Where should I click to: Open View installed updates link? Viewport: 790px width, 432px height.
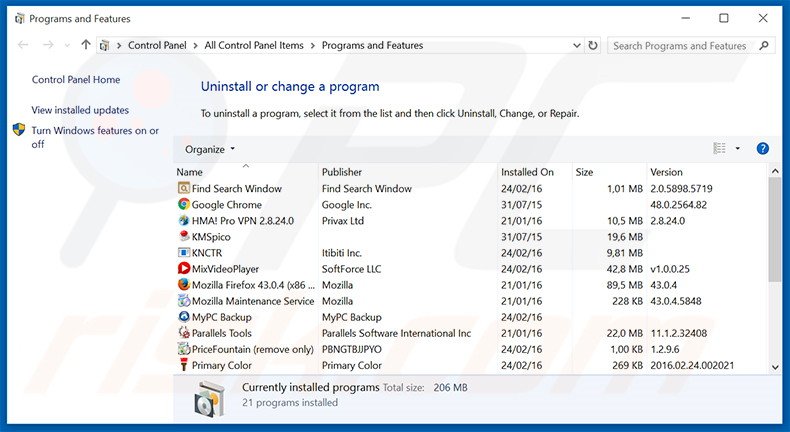pos(80,110)
